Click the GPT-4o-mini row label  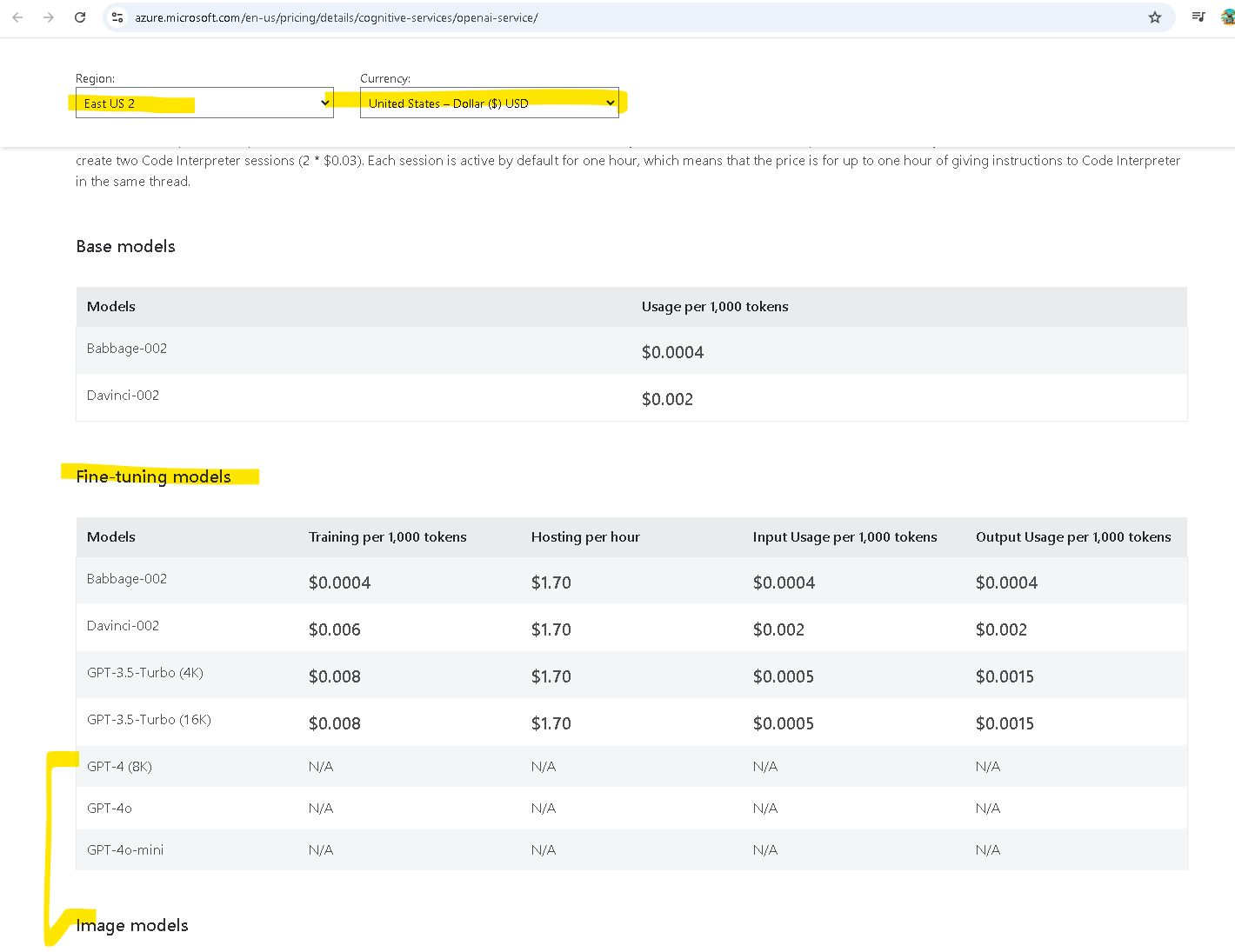(125, 849)
